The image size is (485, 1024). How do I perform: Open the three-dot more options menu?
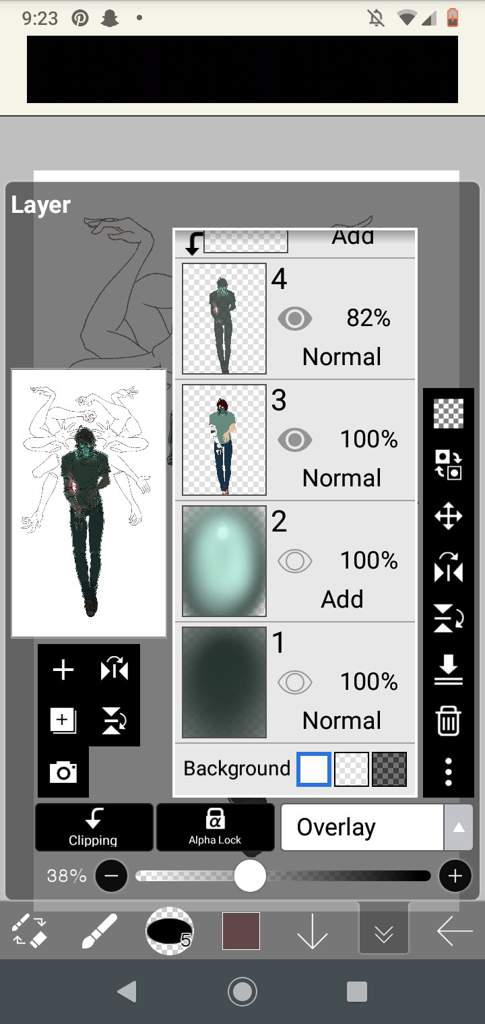point(448,772)
